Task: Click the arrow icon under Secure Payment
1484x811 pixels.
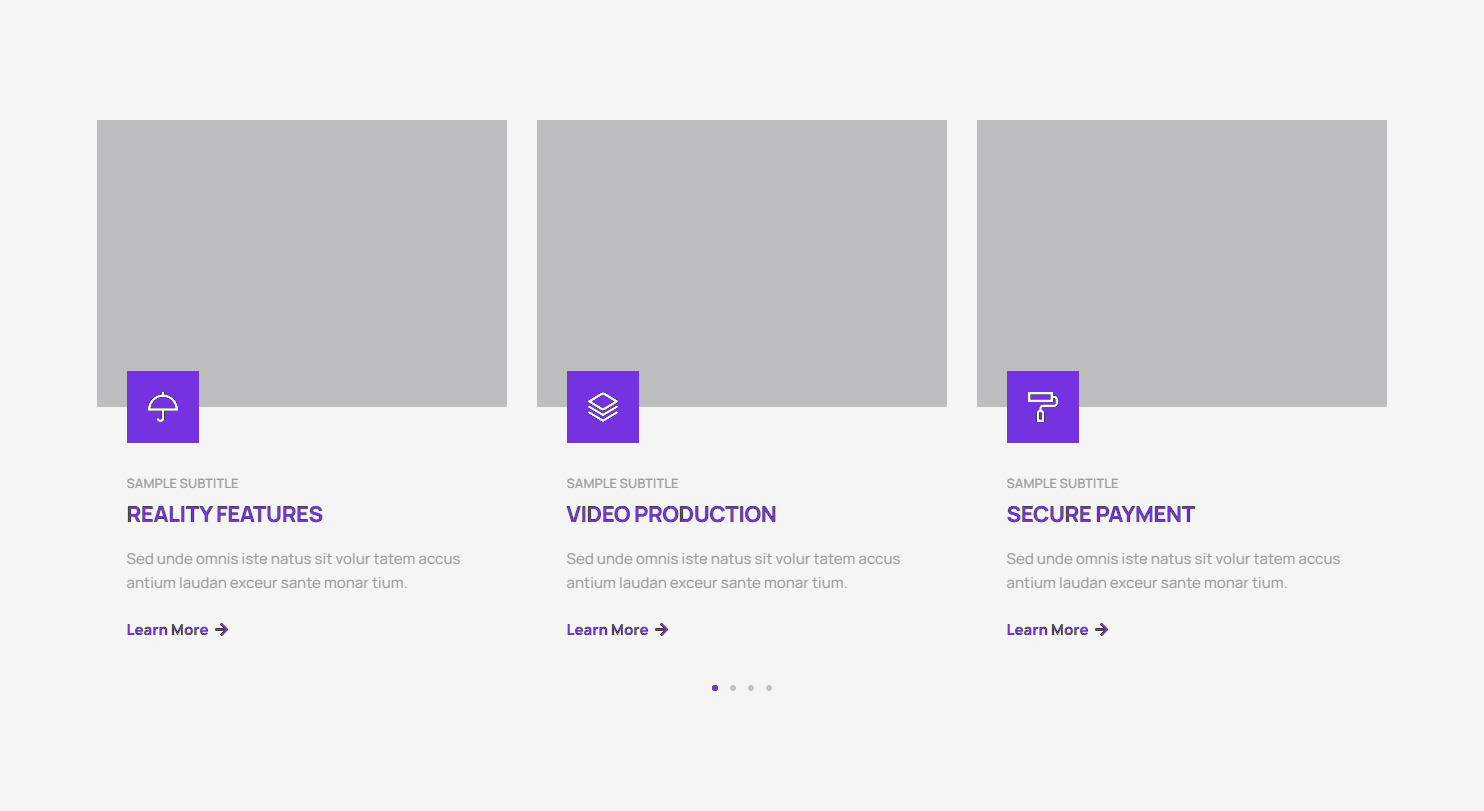Action: (1102, 630)
